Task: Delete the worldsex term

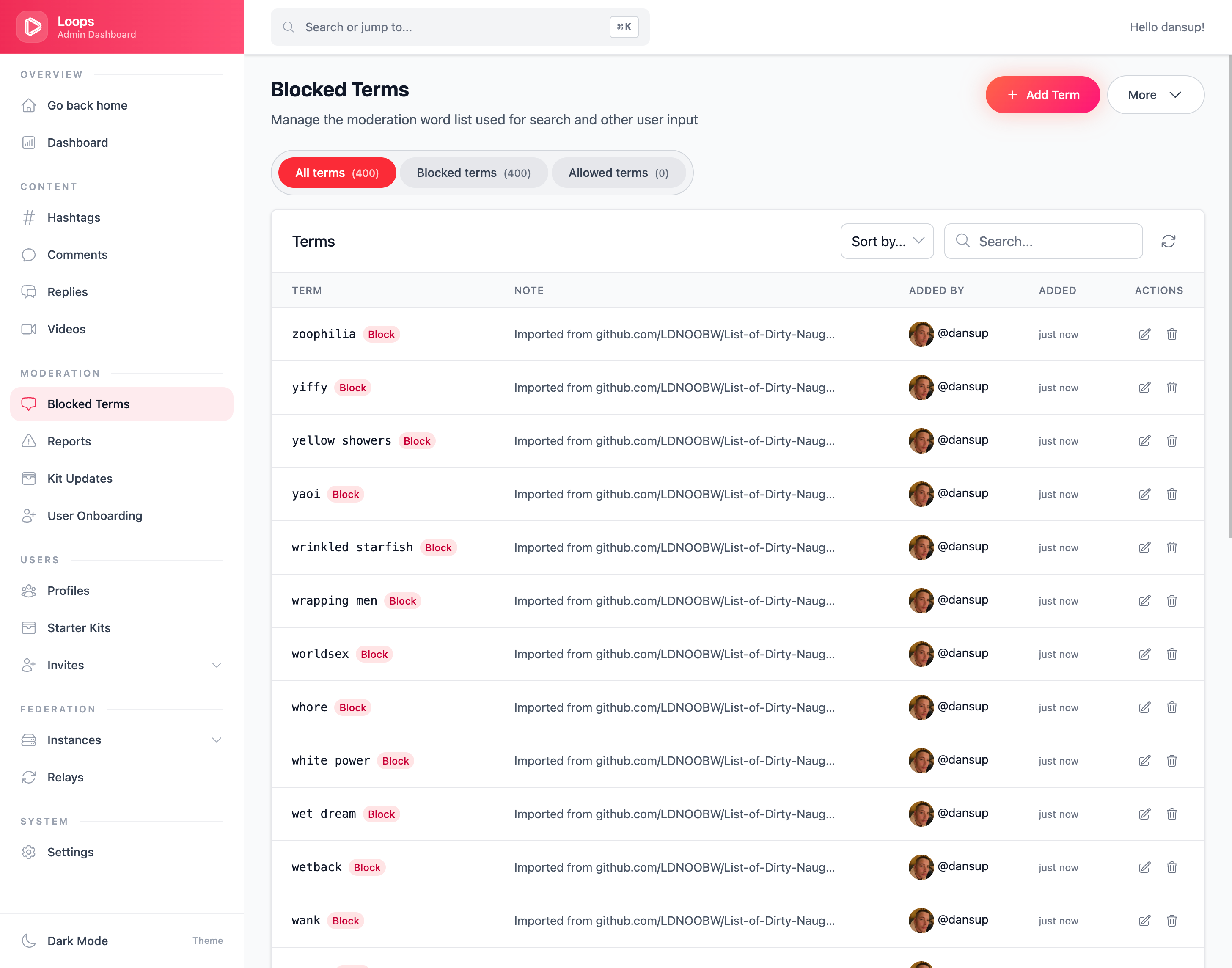Action: point(1171,654)
